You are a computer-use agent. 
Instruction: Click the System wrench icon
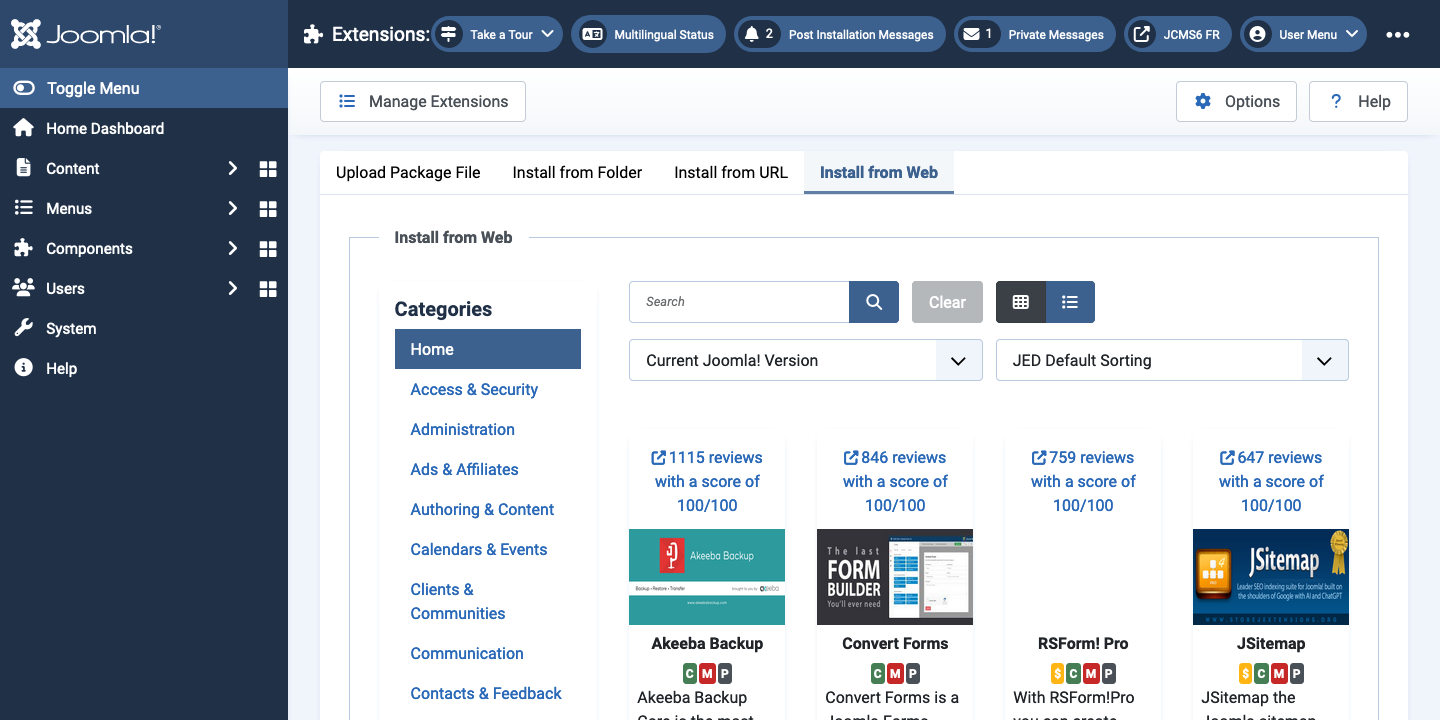(23, 328)
